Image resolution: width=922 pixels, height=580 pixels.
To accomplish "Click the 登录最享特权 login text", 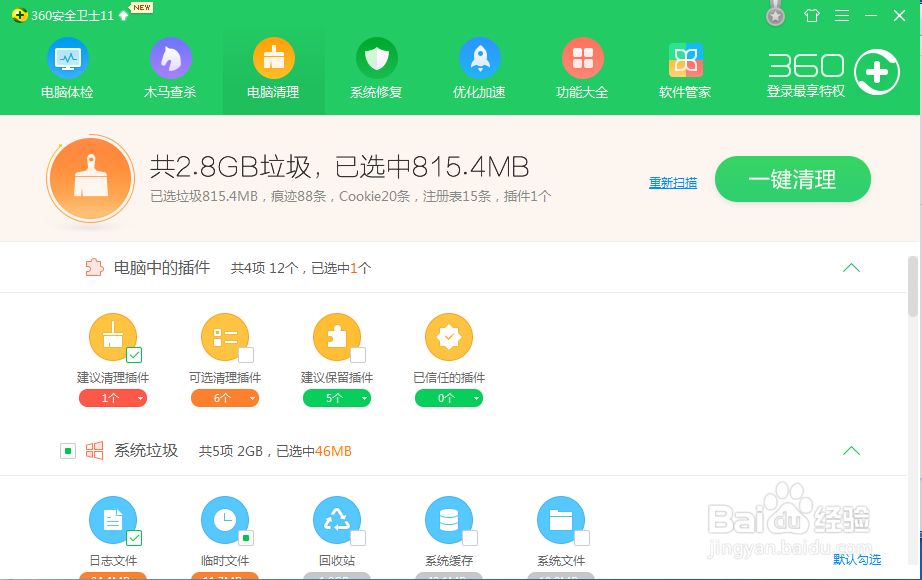I will pyautogui.click(x=806, y=91).
